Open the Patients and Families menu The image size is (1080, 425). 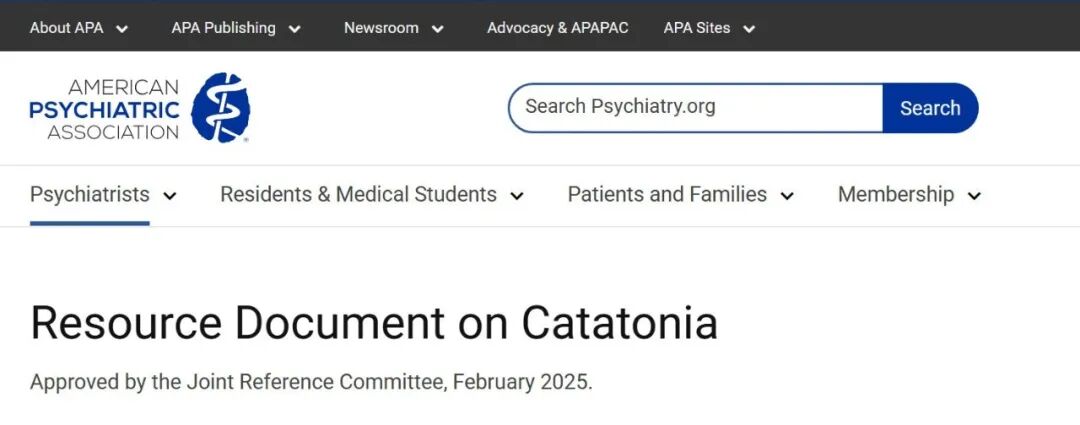click(667, 194)
